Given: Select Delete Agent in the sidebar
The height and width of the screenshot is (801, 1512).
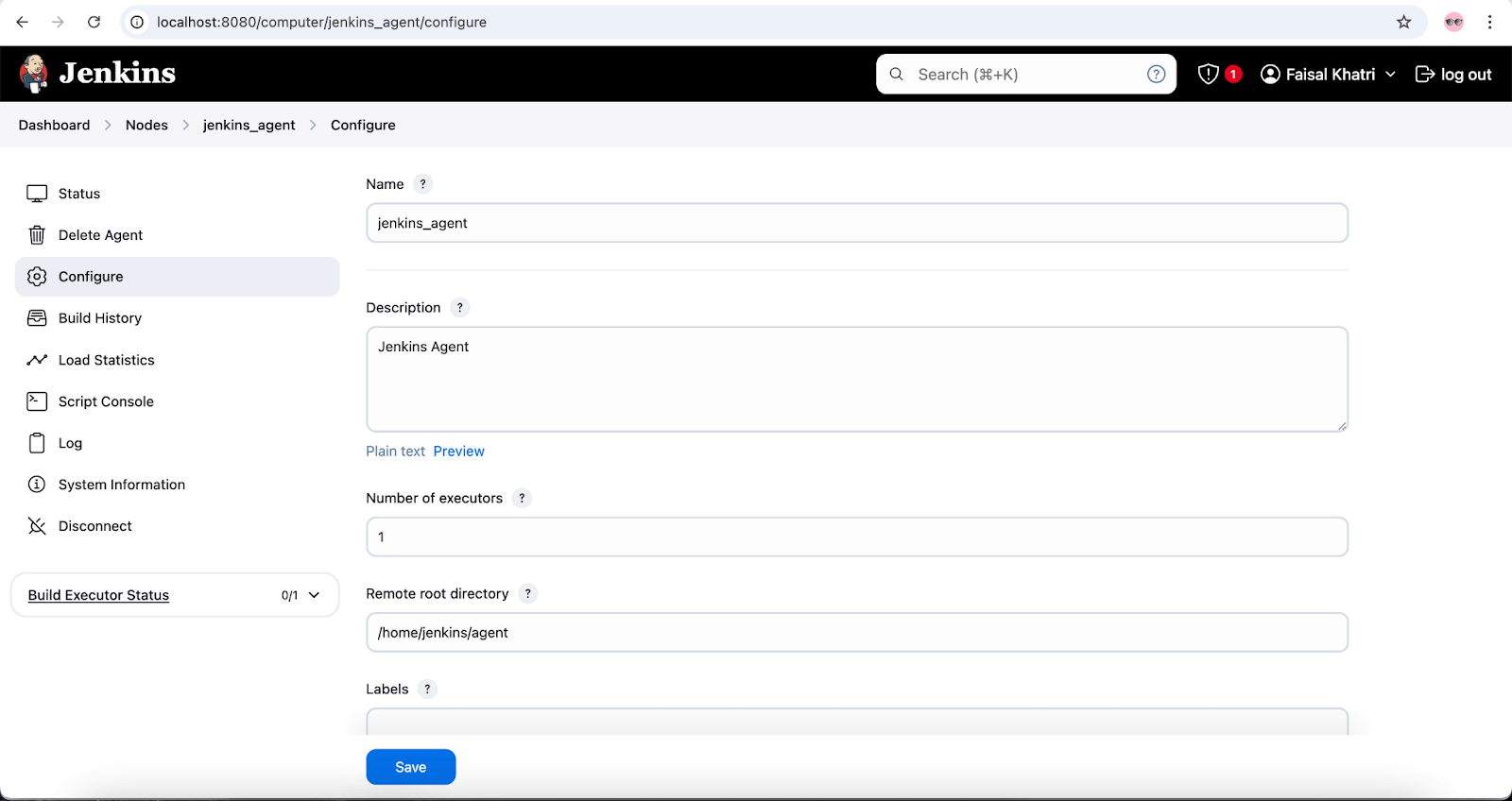Looking at the screenshot, I should (x=177, y=235).
